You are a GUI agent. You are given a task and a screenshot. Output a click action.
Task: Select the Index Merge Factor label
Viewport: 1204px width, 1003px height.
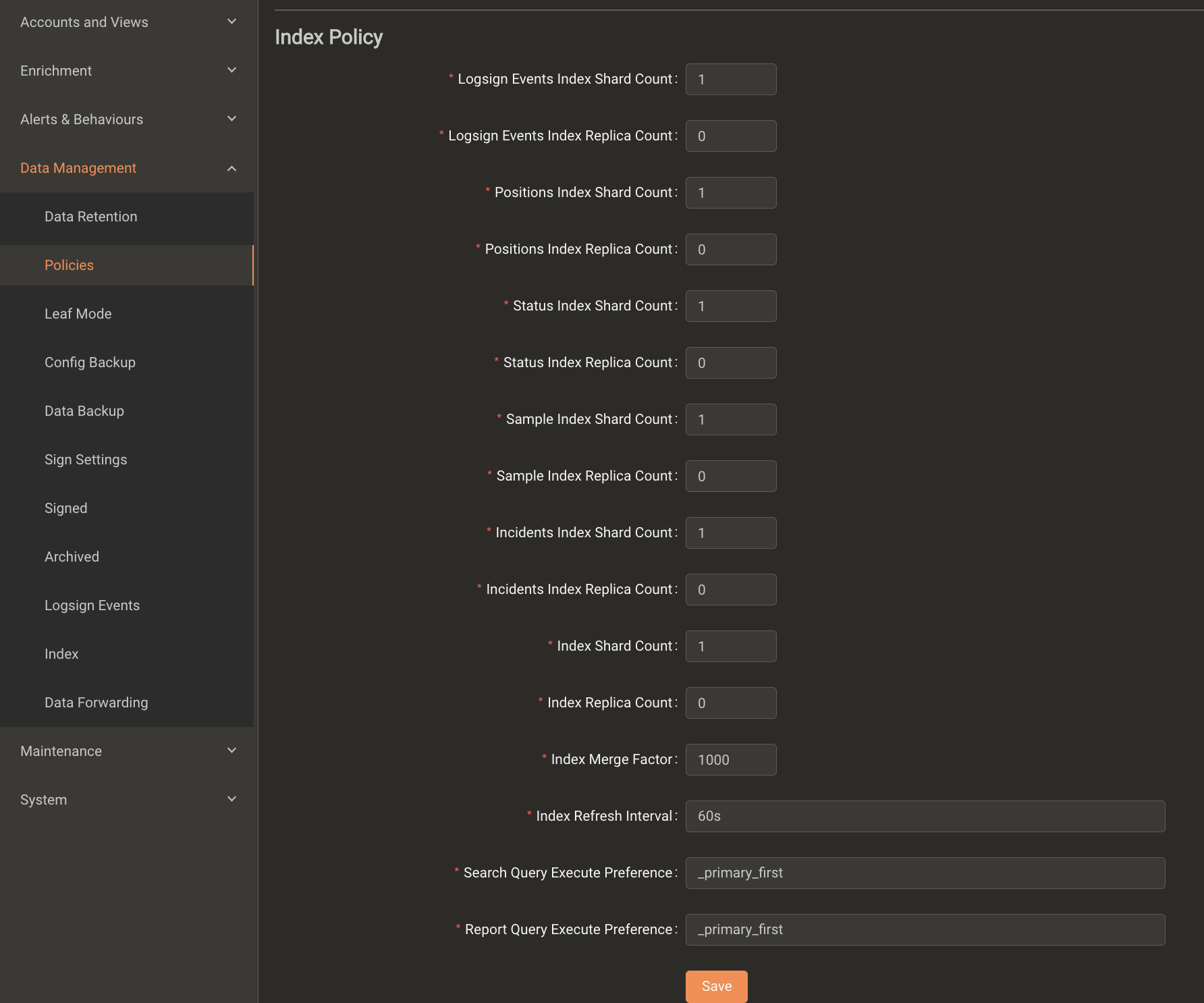(x=611, y=759)
